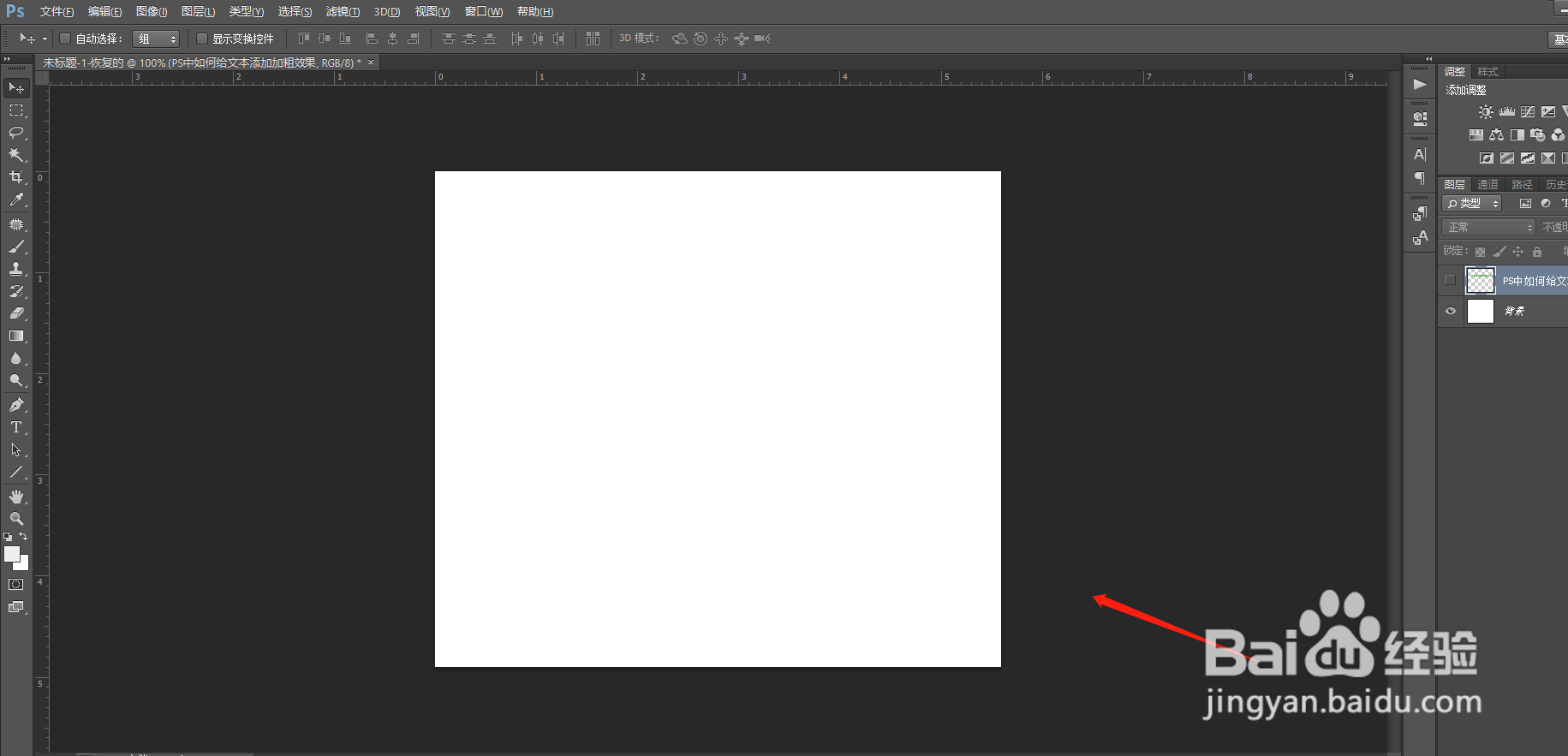Select the Clone Stamp tool
Screen dimensions: 1568x756
[x=16, y=269]
